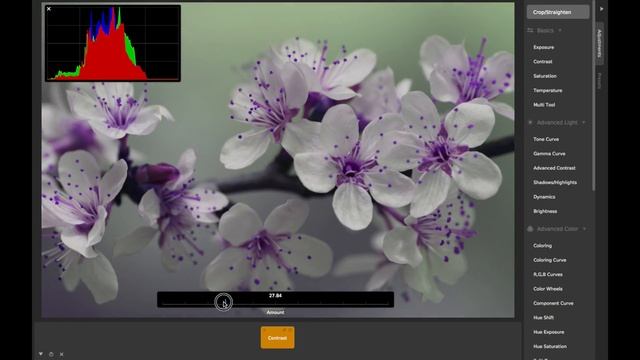640x360 pixels.
Task: Select the Saturation adjustment
Action: [x=545, y=76]
